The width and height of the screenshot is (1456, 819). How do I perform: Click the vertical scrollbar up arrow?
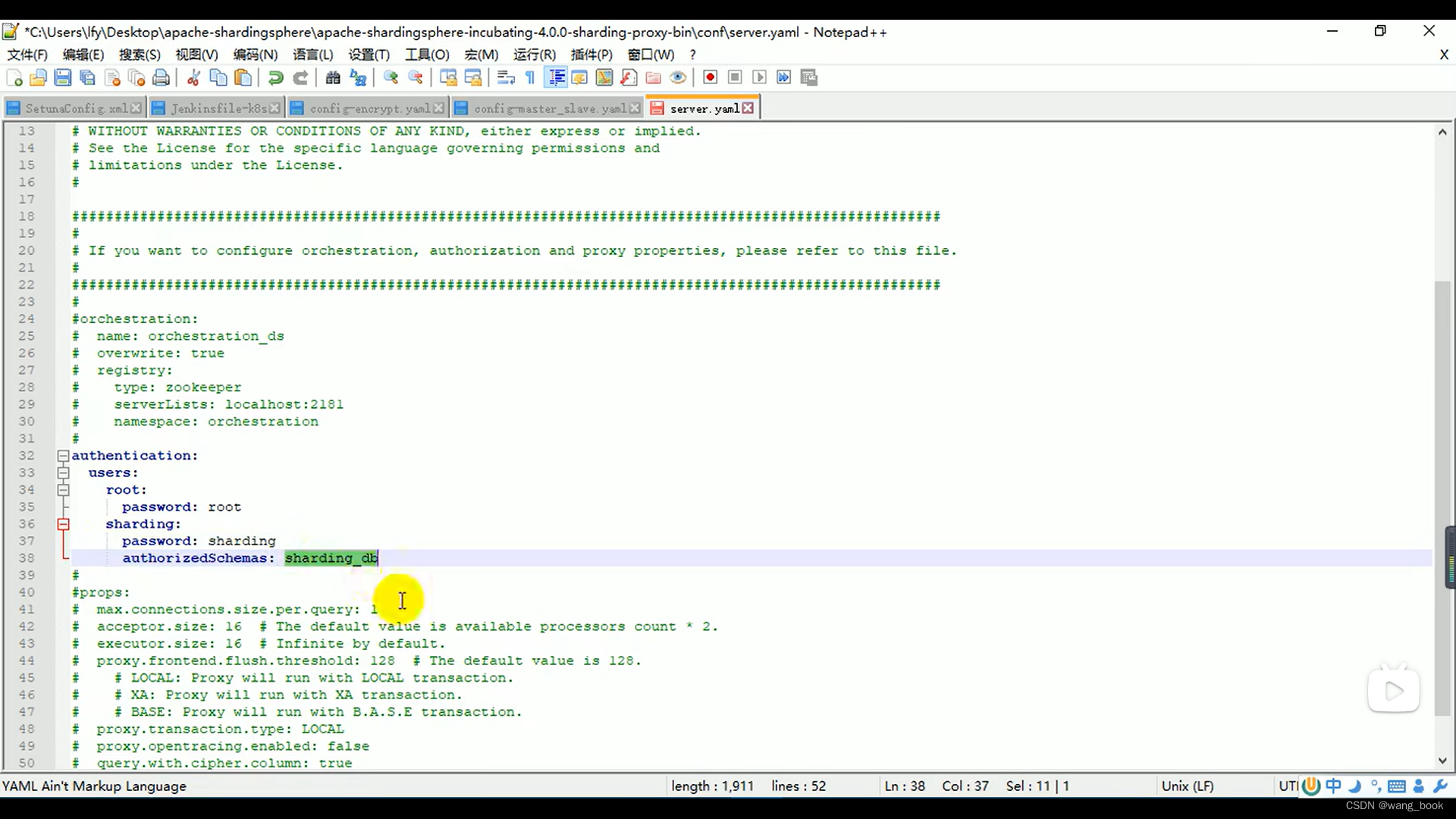click(1442, 131)
